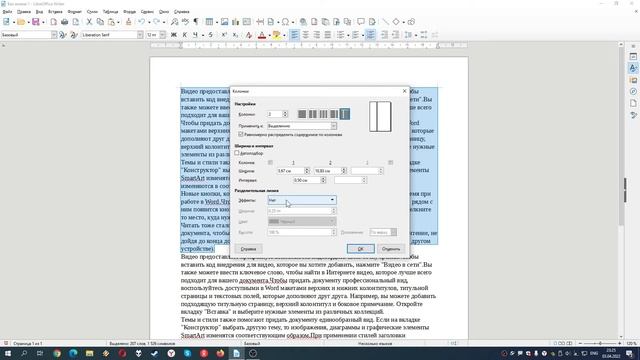
Task: Click the font color swatch icon
Action: tap(262, 35)
